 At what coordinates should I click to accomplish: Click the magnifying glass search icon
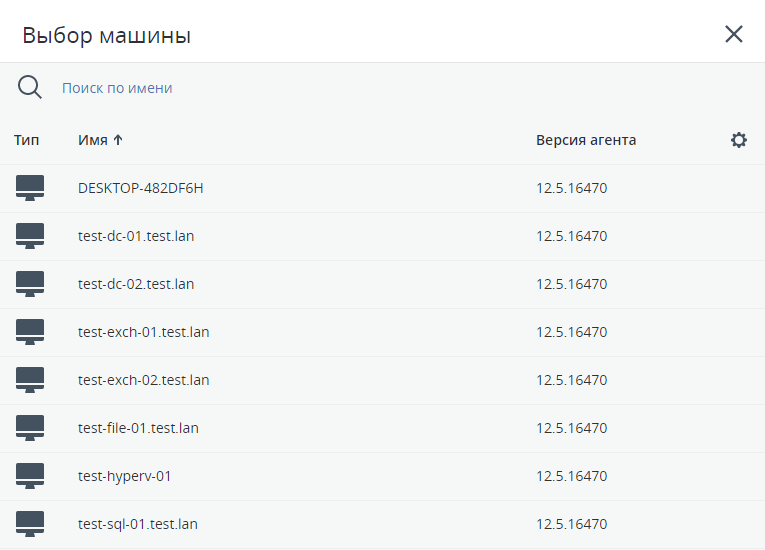coord(30,88)
